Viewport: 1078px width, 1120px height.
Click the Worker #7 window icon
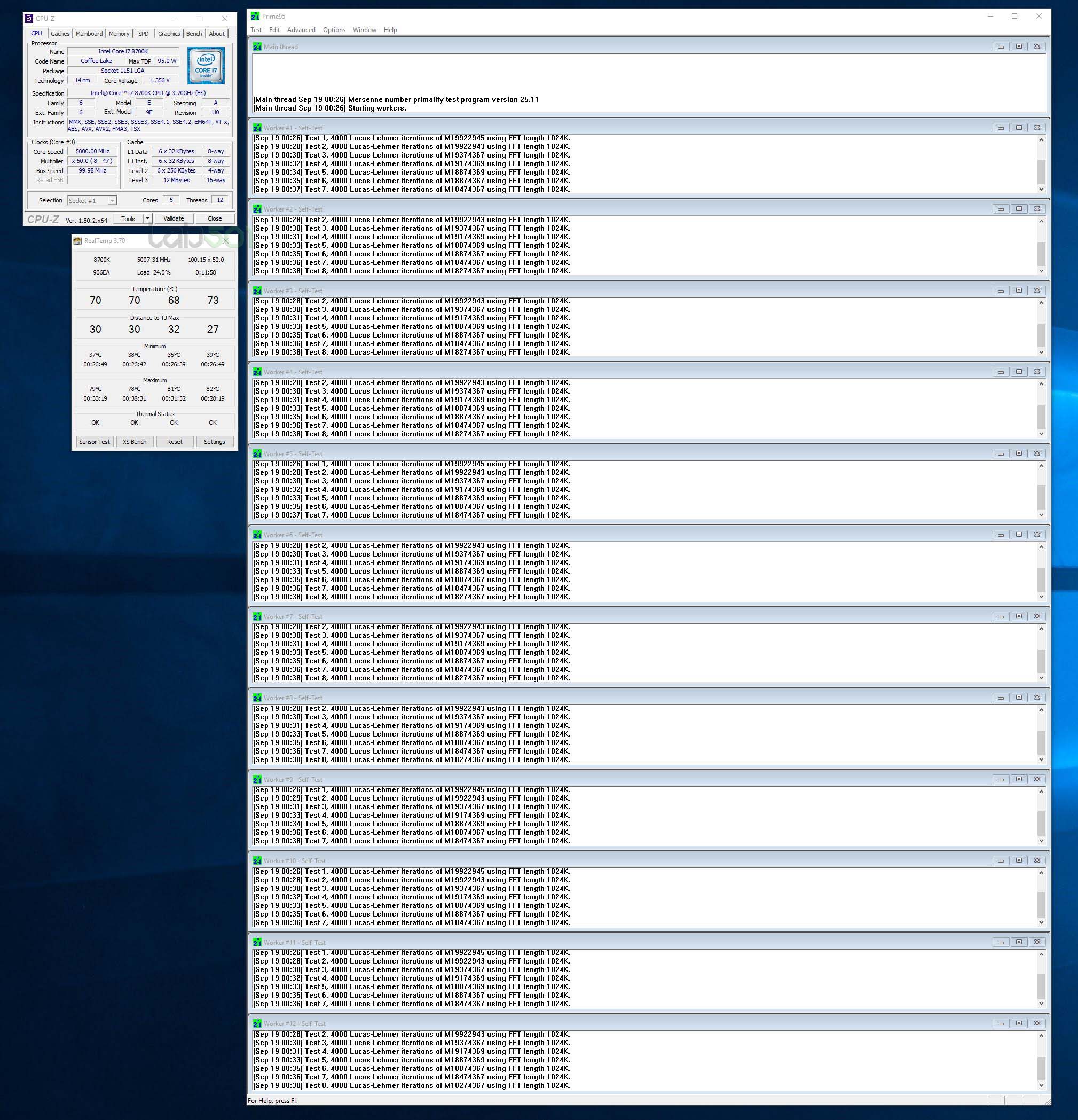click(257, 616)
